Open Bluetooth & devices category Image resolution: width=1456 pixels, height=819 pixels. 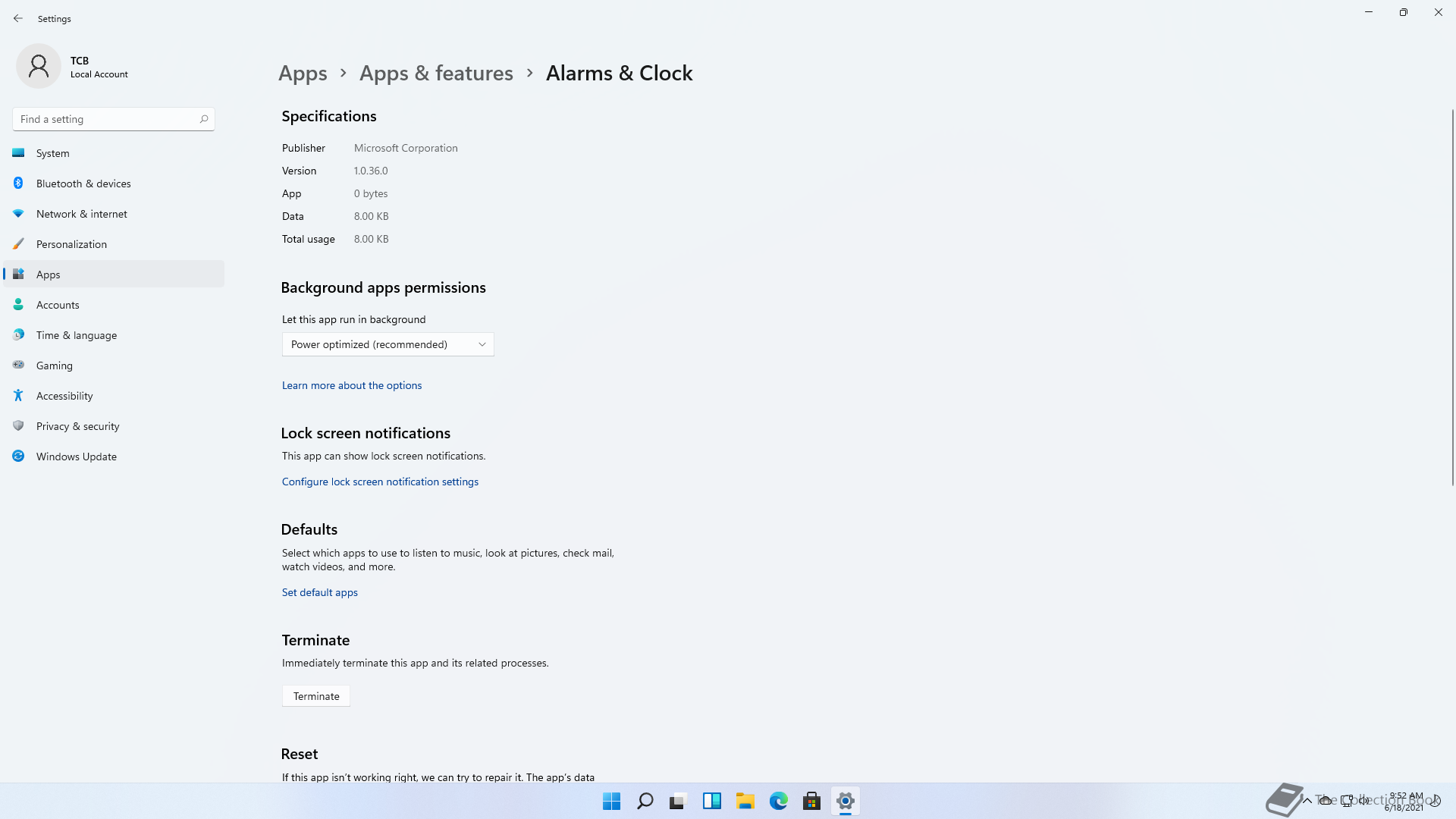click(x=114, y=184)
